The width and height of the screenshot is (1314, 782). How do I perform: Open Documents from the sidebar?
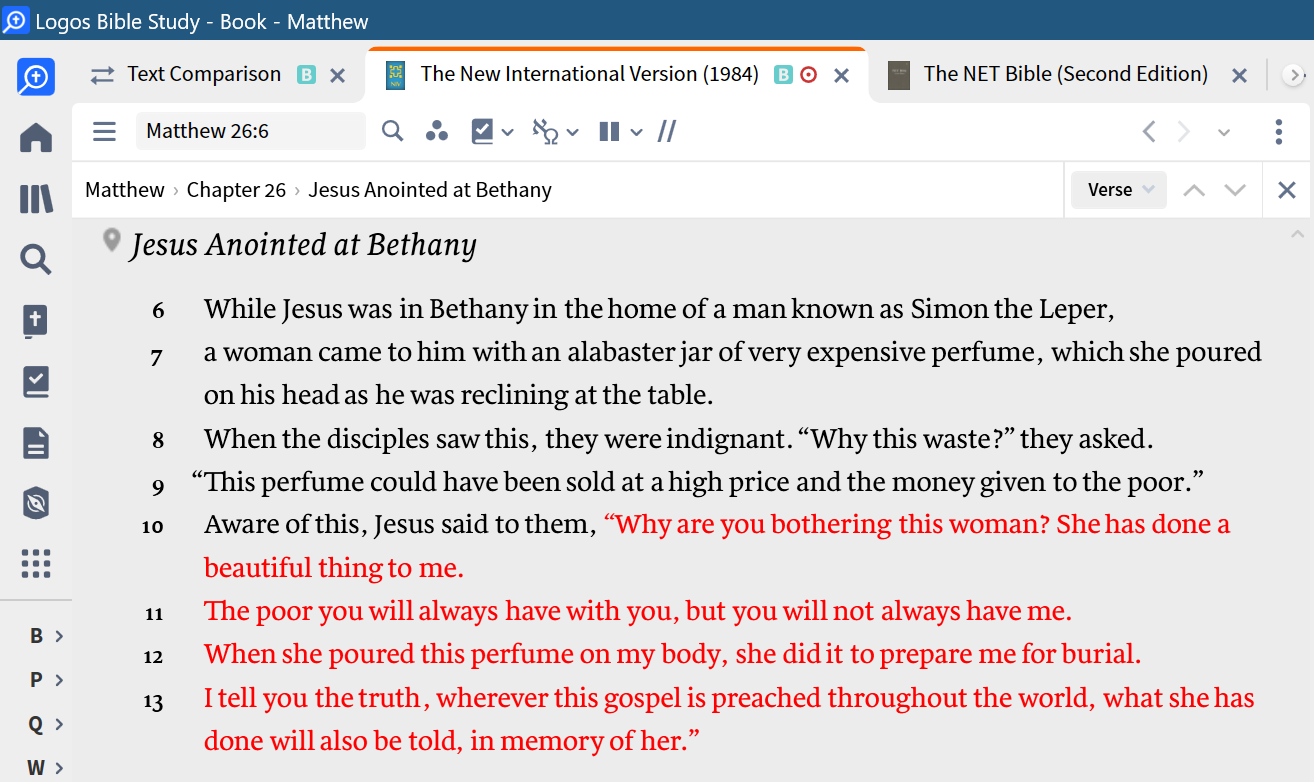point(36,442)
